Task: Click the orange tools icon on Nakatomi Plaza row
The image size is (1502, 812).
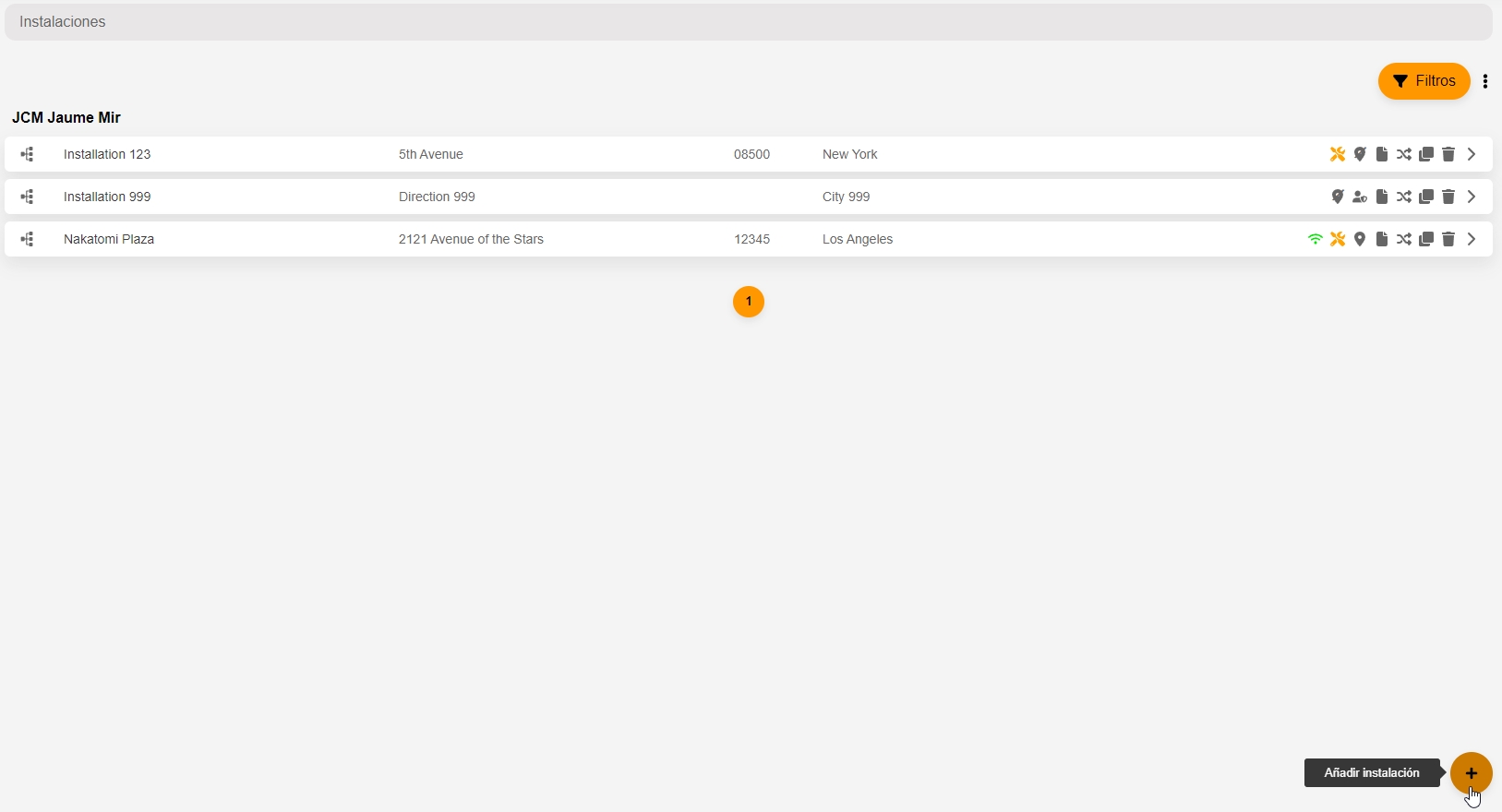Action: pyautogui.click(x=1338, y=239)
